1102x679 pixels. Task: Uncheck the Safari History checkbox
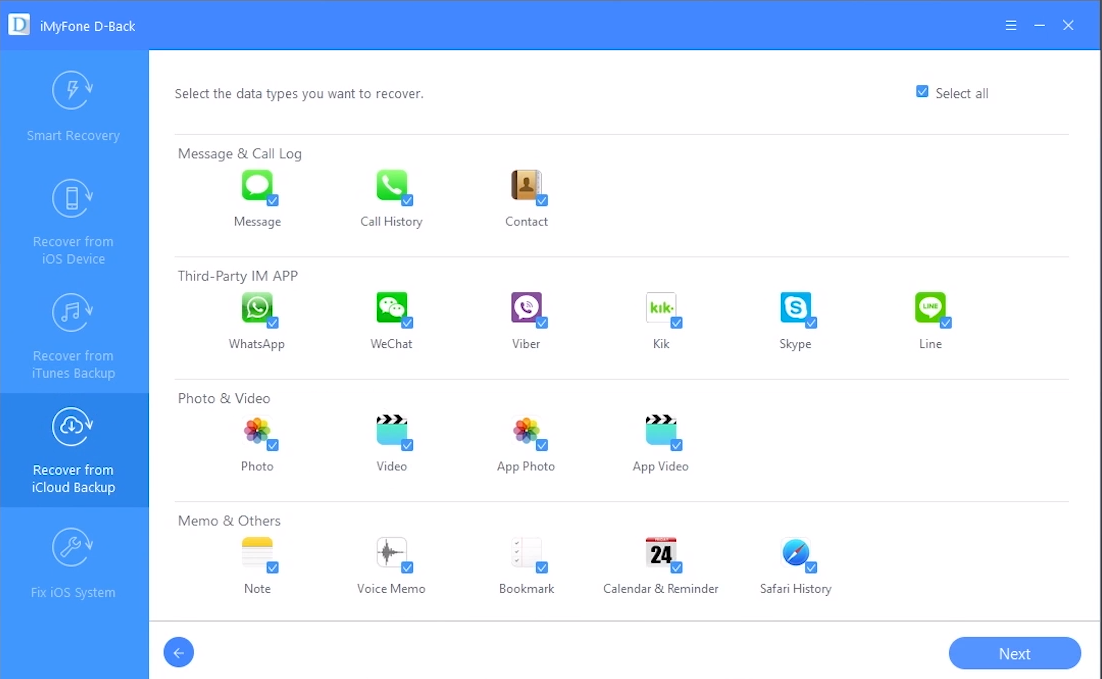(811, 567)
